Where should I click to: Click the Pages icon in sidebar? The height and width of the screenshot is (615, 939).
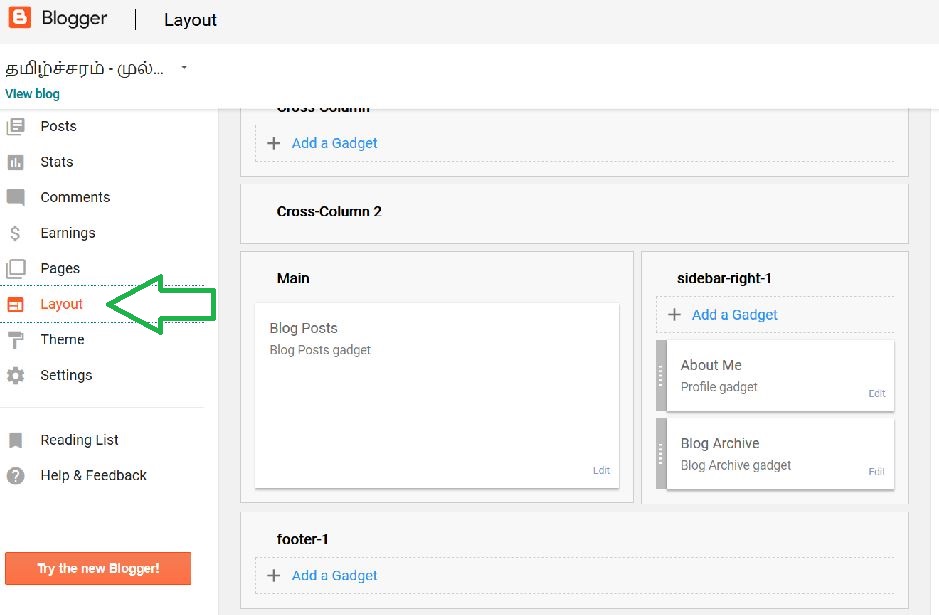point(16,268)
